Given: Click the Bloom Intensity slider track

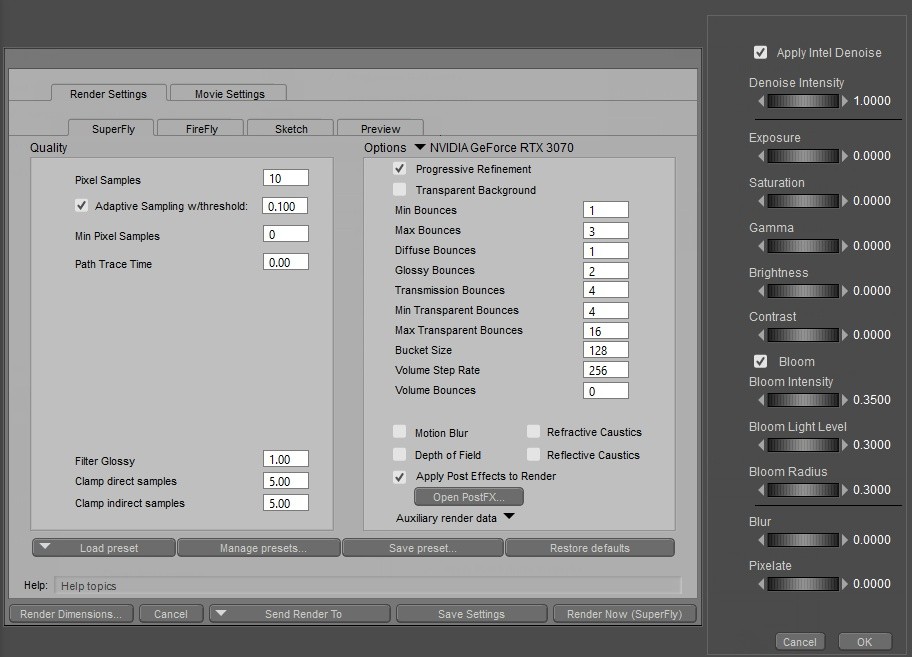Looking at the screenshot, I should click(x=803, y=400).
